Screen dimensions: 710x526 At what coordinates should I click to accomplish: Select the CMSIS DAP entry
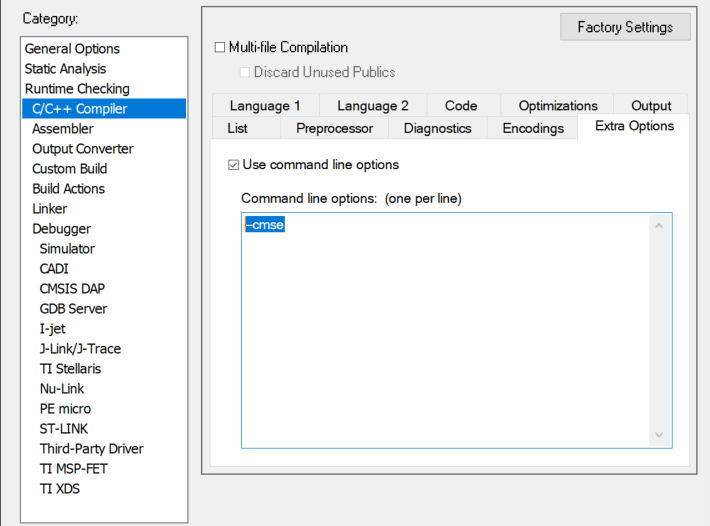[72, 289]
